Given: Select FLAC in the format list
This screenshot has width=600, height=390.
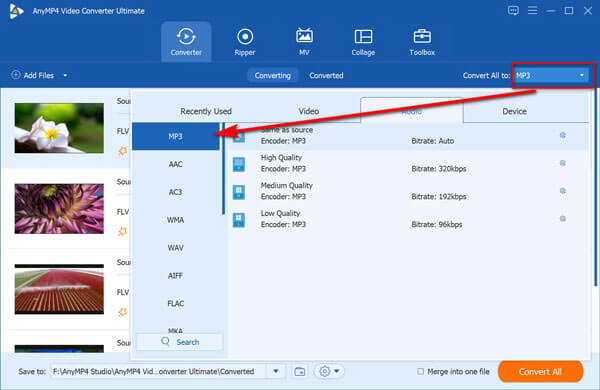Looking at the screenshot, I should 176,304.
